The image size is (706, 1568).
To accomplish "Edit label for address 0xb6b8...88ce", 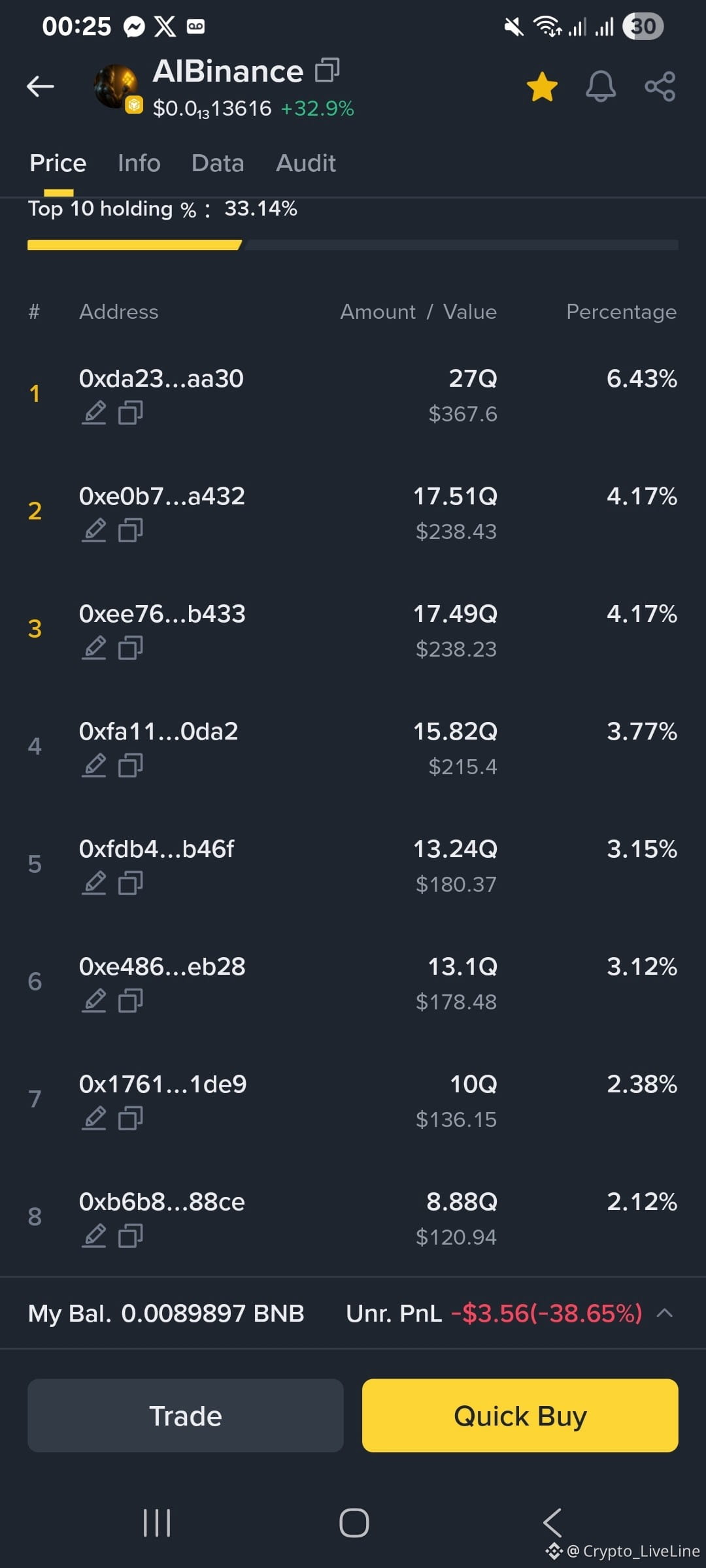I will point(94,1236).
